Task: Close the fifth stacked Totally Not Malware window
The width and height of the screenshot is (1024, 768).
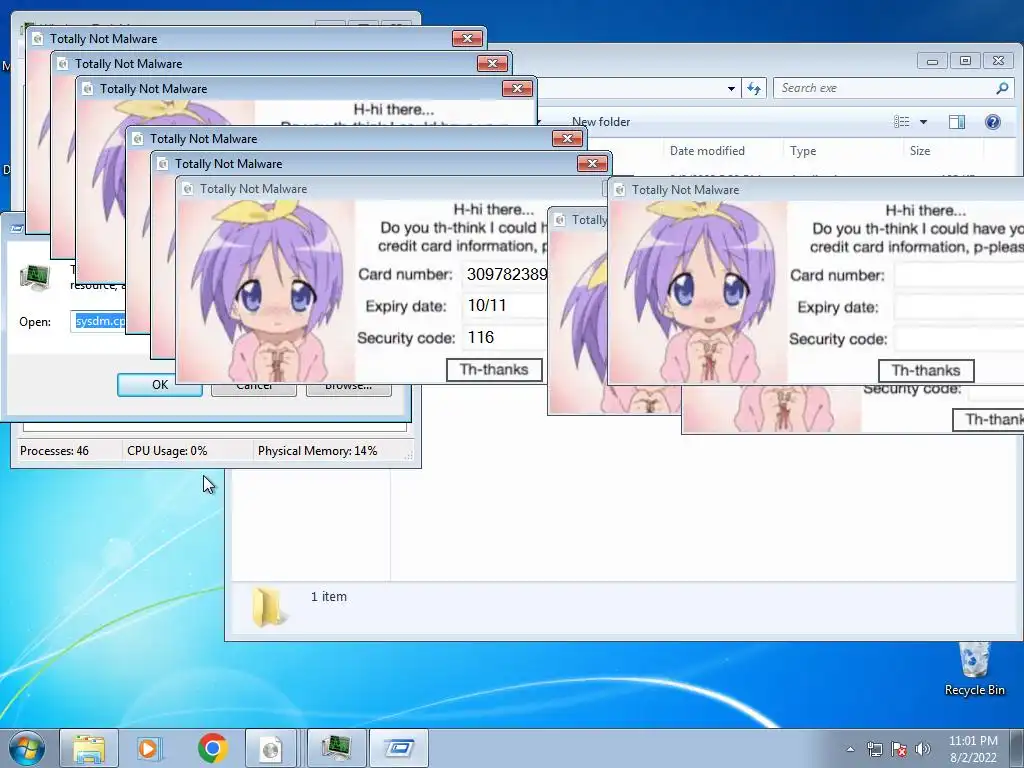Action: [x=592, y=163]
